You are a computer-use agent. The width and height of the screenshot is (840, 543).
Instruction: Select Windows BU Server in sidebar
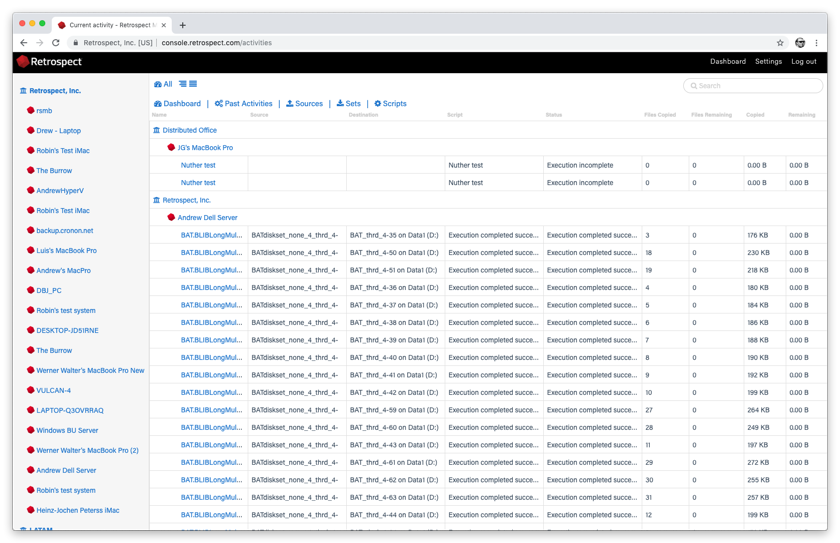[x=67, y=431]
